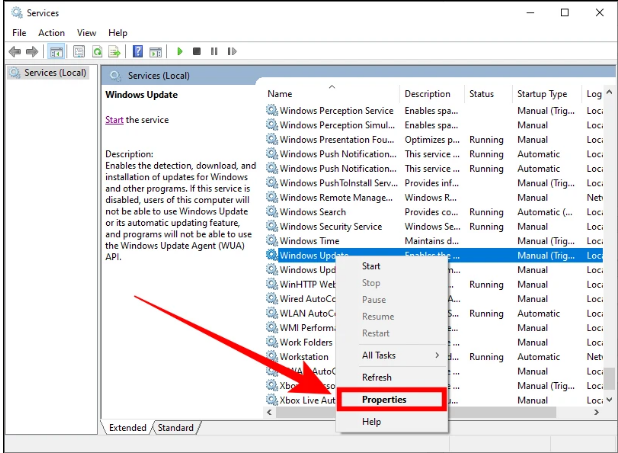Image resolution: width=618 pixels, height=453 pixels.
Task: Click the Export List toolbar icon
Action: [x=115, y=51]
